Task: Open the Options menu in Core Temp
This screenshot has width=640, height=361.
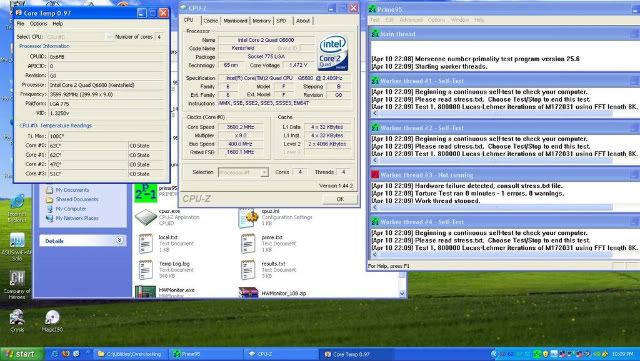Action: (x=38, y=24)
